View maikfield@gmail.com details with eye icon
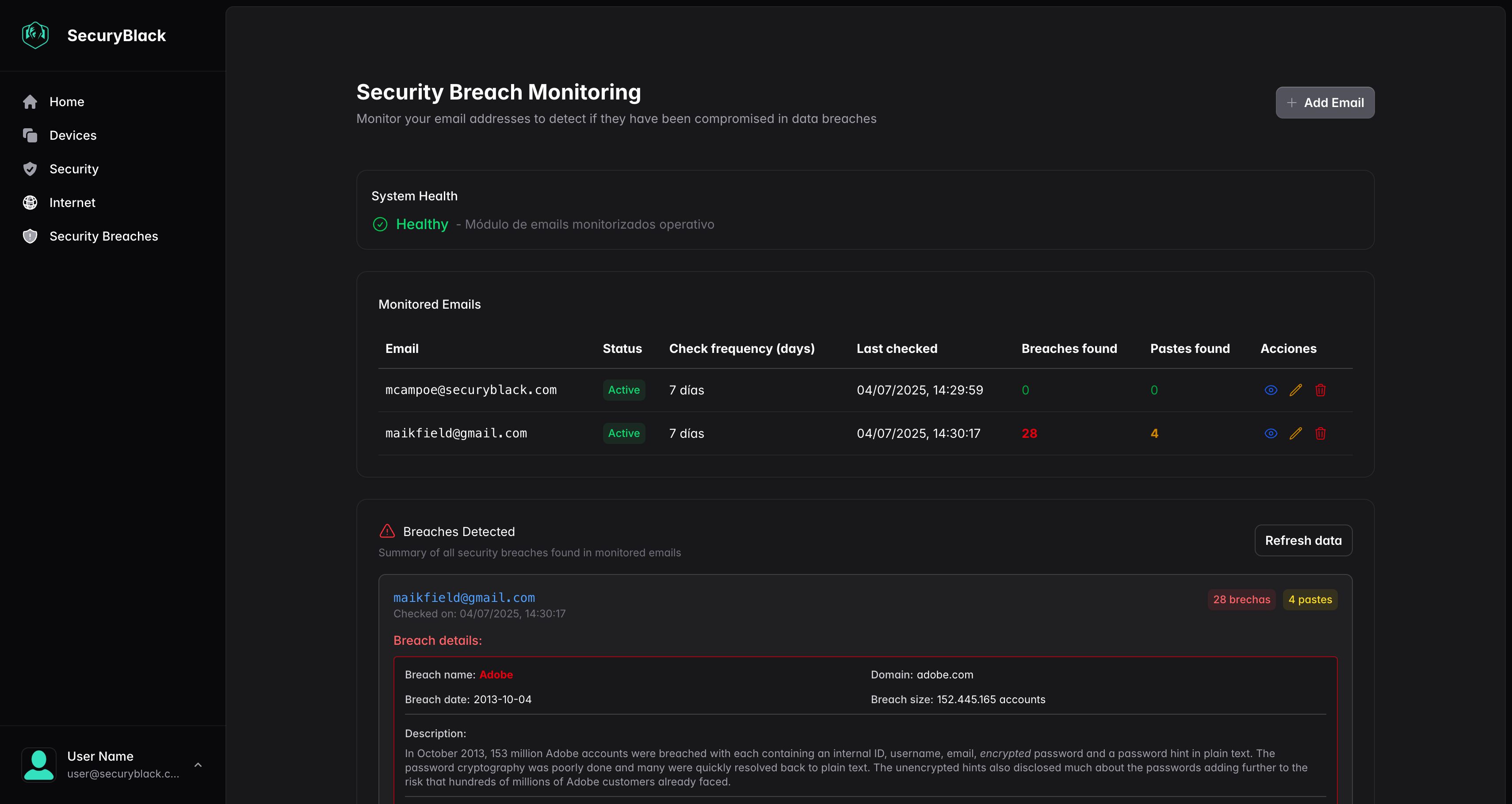 [x=1271, y=433]
